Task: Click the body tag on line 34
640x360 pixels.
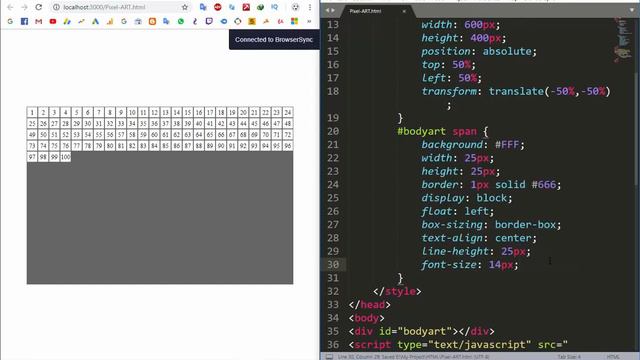Action: point(367,318)
